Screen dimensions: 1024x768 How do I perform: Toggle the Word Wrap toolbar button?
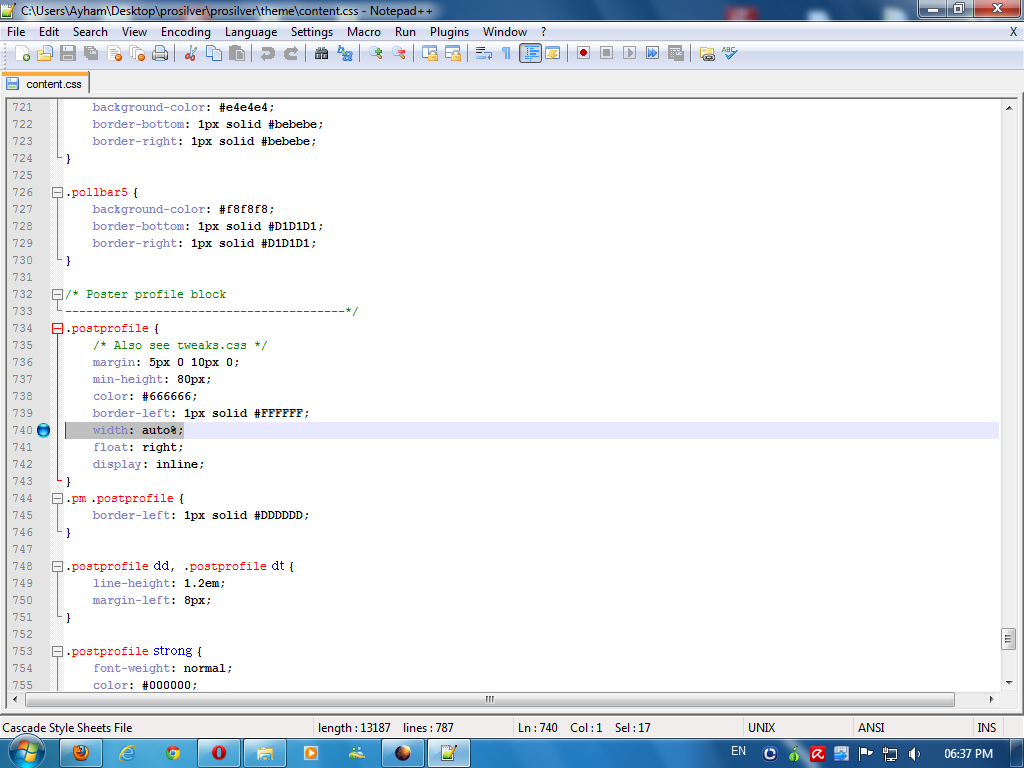pos(484,53)
